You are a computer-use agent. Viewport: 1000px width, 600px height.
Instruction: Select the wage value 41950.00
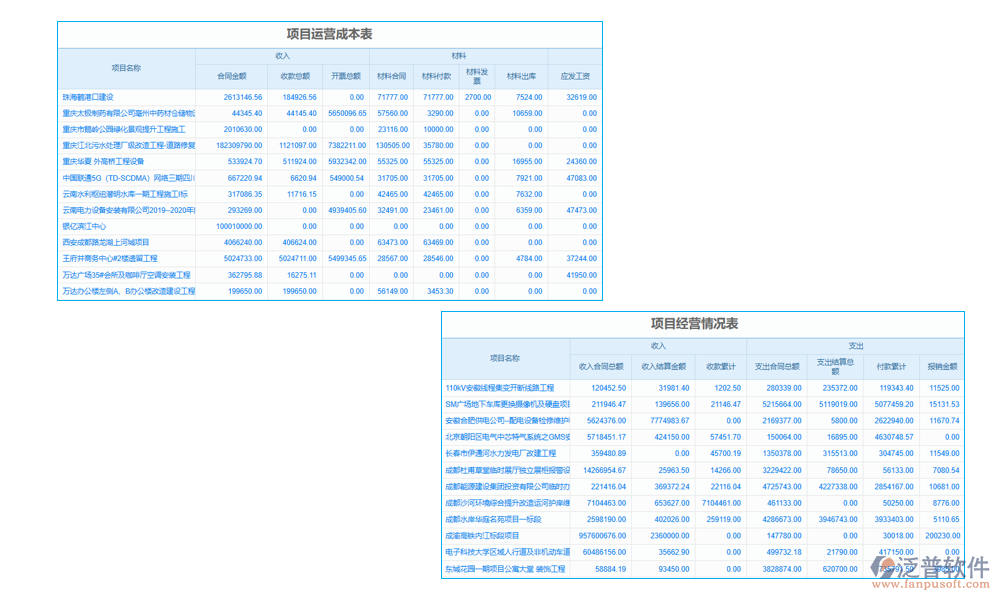point(582,275)
